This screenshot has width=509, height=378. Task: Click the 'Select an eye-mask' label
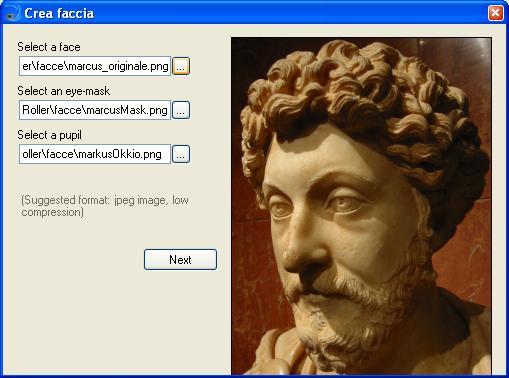click(x=63, y=91)
